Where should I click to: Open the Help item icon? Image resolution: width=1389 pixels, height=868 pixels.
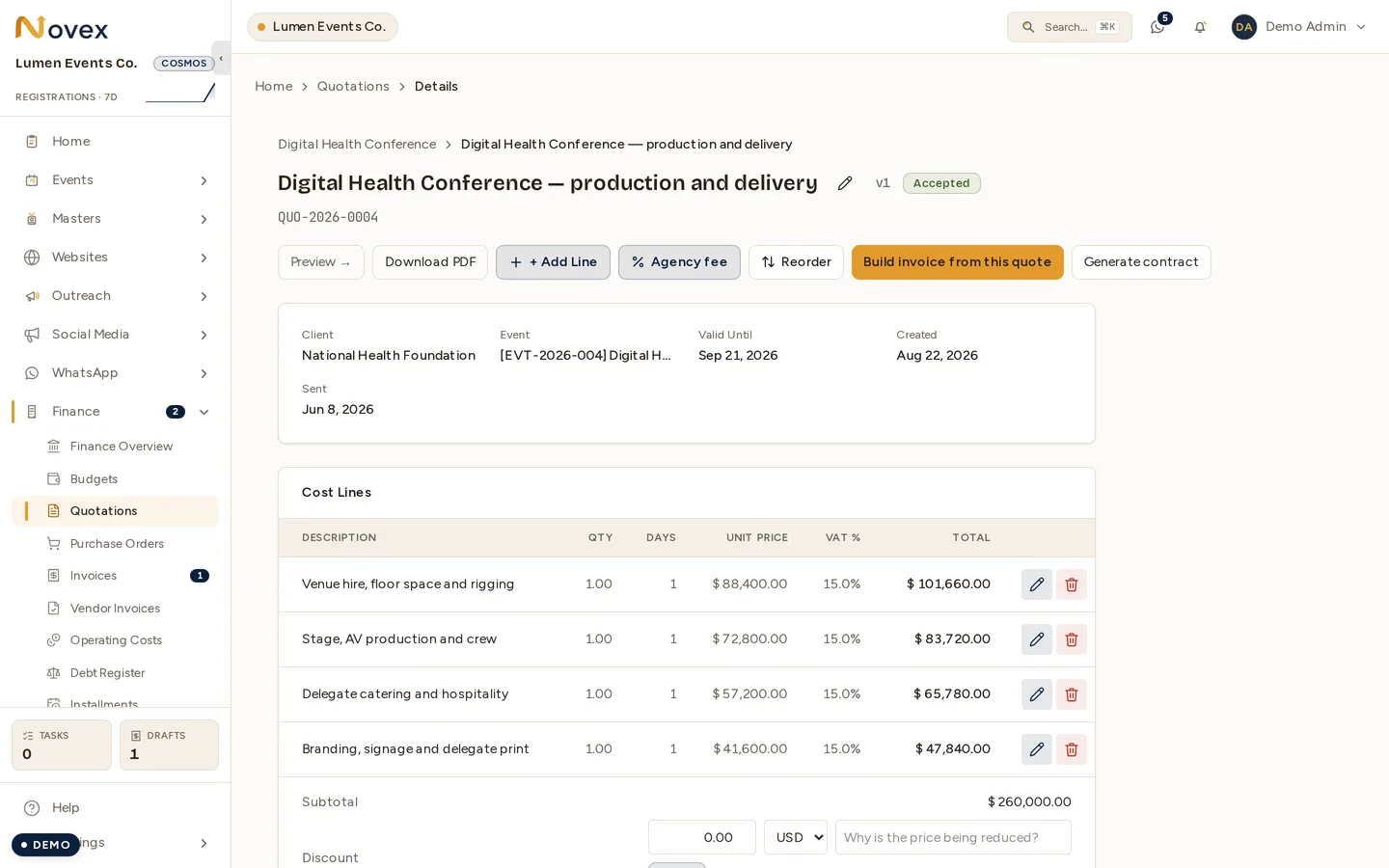coord(32,808)
